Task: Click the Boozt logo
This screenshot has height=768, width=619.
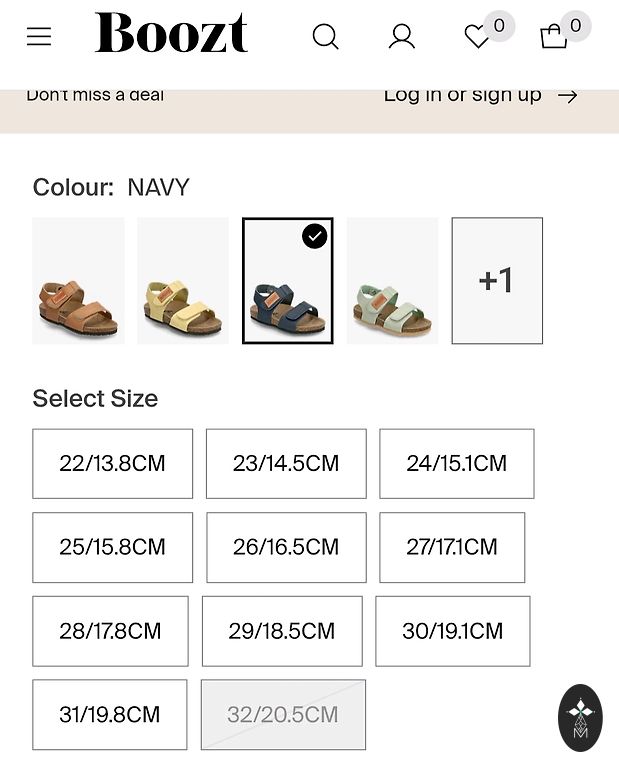Action: (x=171, y=34)
